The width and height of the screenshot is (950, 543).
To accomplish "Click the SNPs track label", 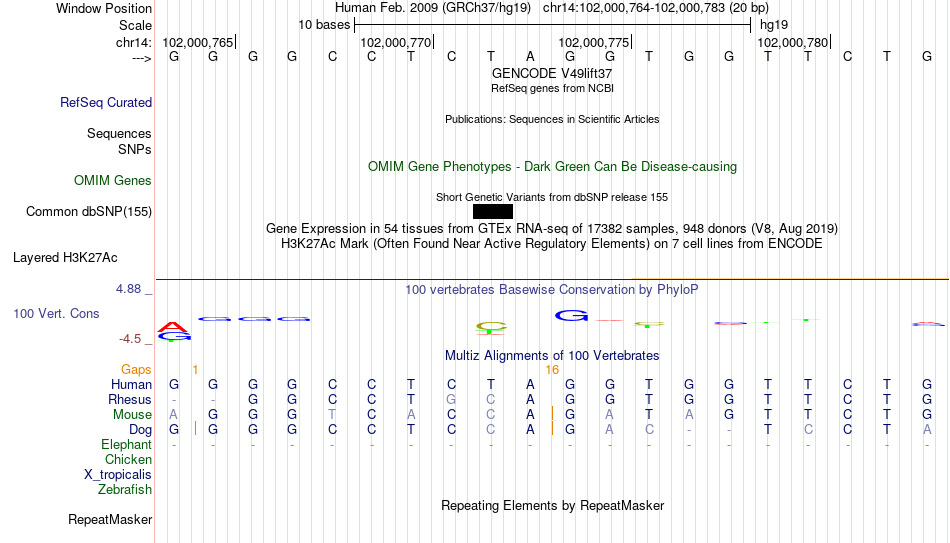I will click(x=135, y=149).
